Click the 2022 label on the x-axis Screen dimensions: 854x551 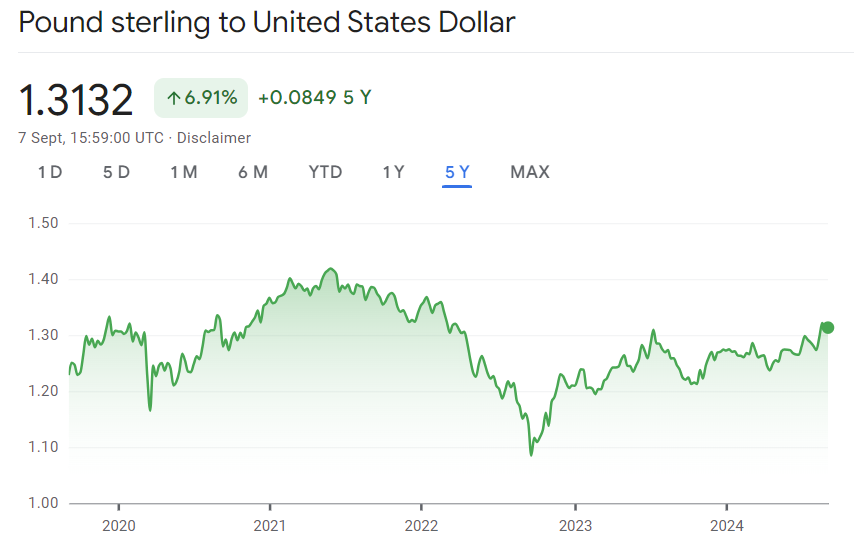click(422, 525)
